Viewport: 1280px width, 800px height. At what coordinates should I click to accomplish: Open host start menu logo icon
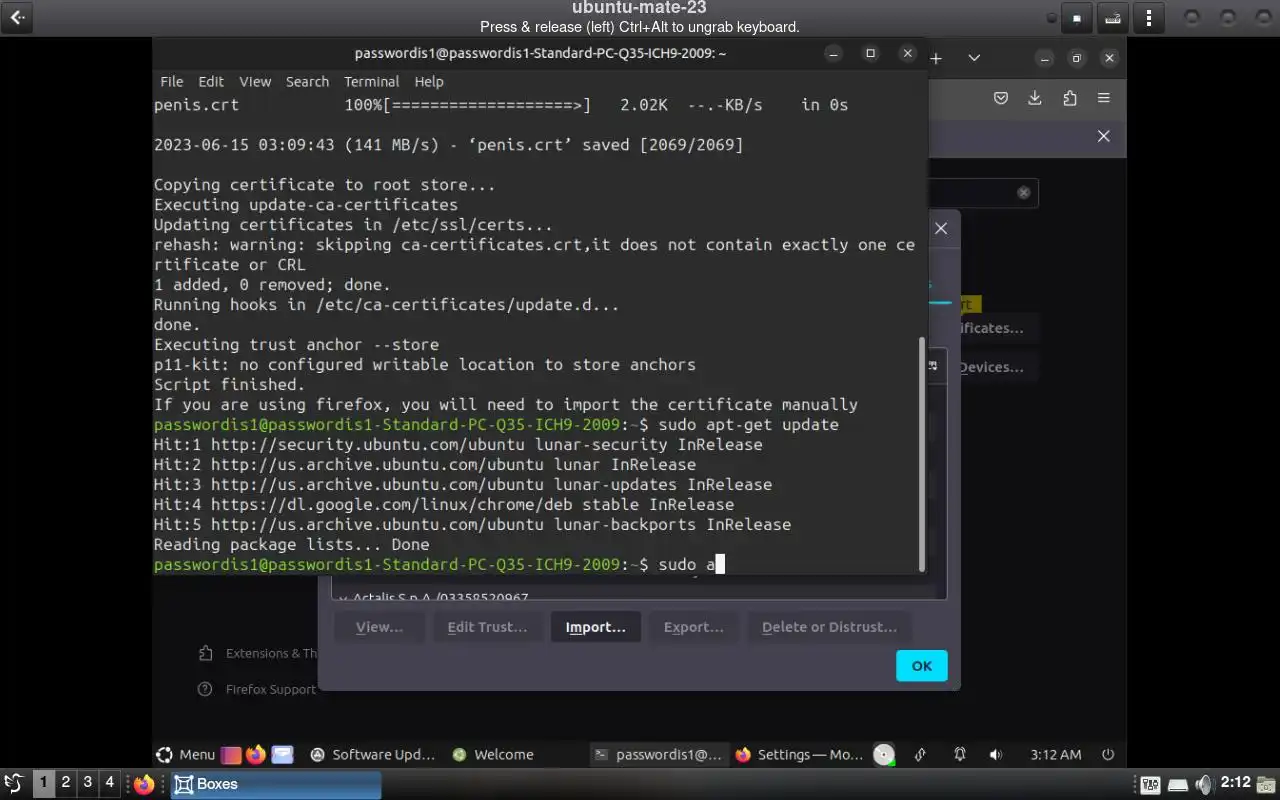pyautogui.click(x=14, y=784)
